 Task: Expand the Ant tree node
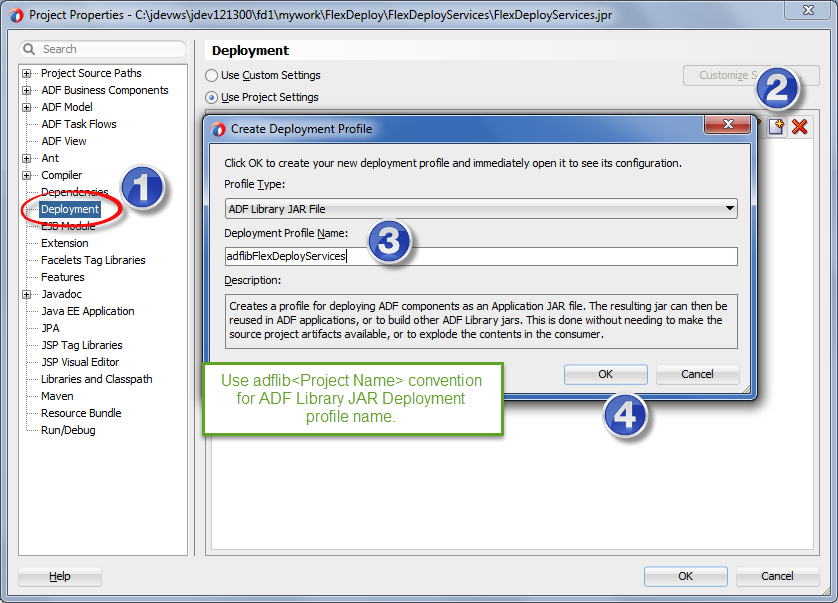(27, 158)
